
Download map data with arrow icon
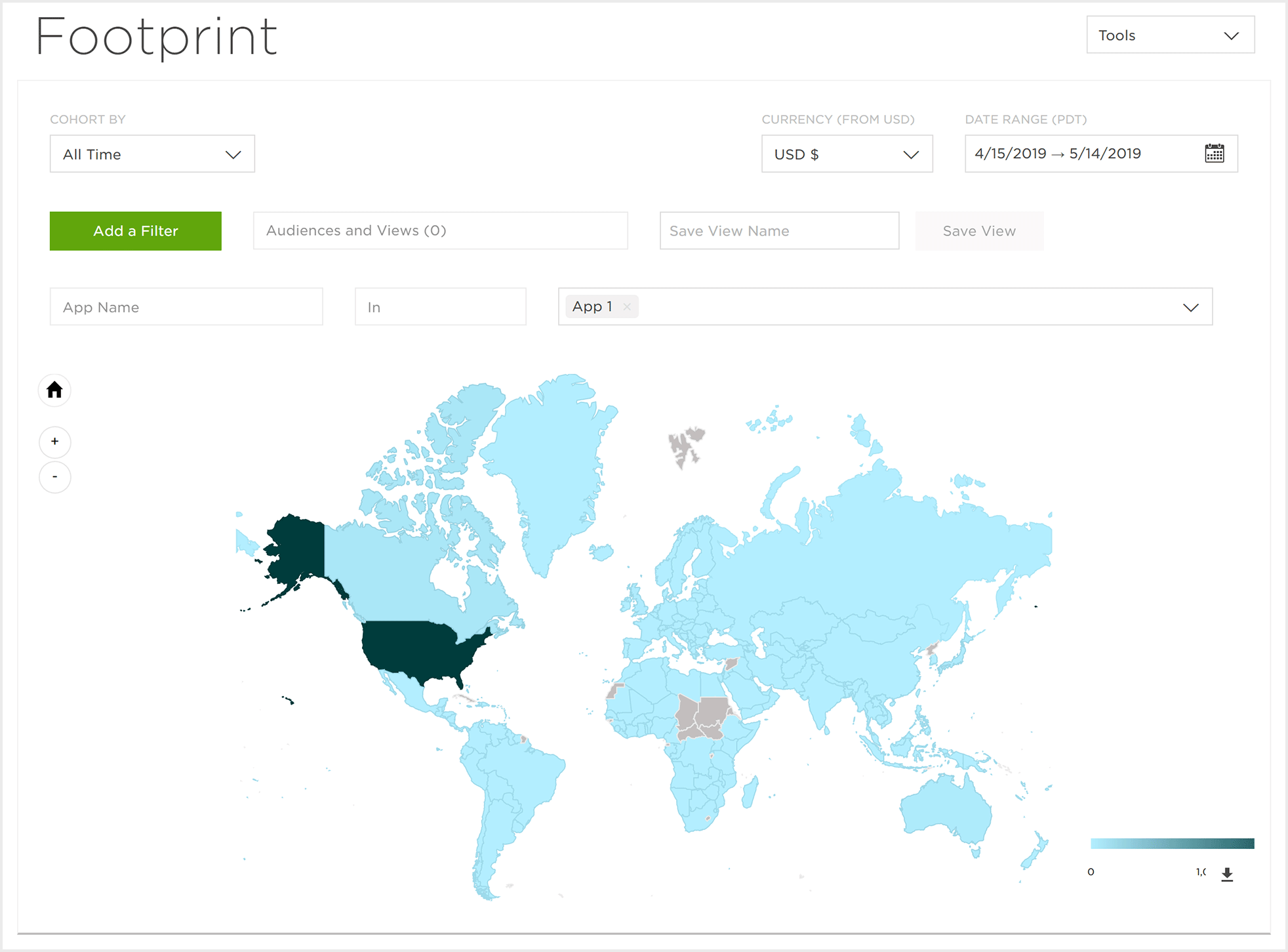[x=1227, y=874]
